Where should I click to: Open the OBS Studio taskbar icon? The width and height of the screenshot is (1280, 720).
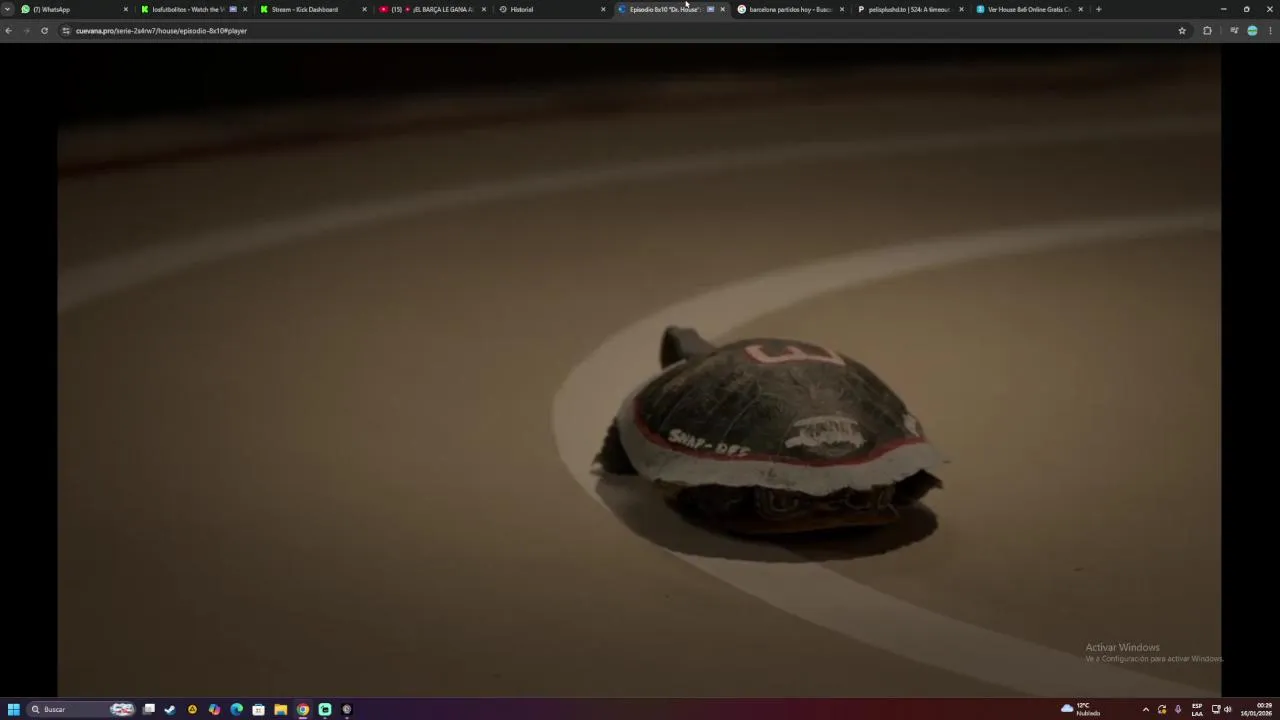pos(347,709)
